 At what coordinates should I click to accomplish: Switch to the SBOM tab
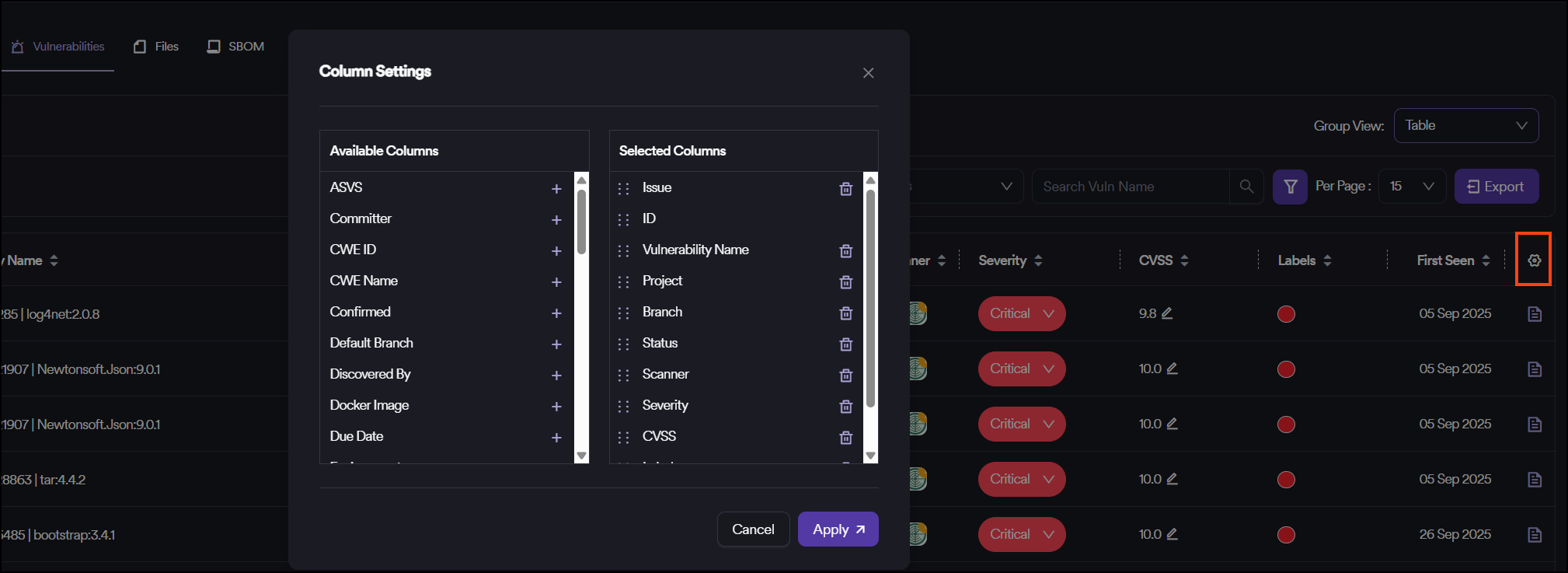point(236,47)
